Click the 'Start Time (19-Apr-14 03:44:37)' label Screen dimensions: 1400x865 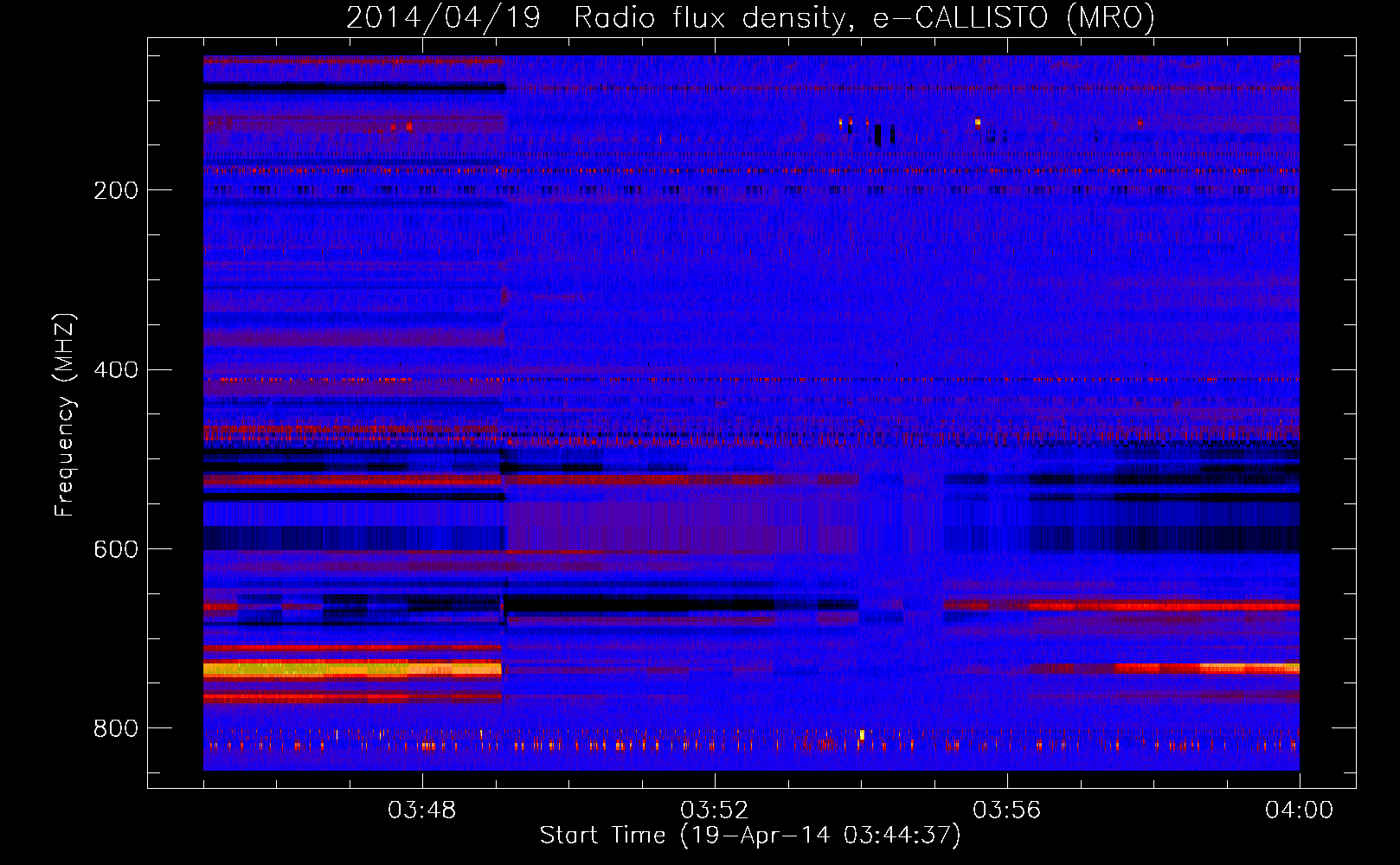click(750, 836)
